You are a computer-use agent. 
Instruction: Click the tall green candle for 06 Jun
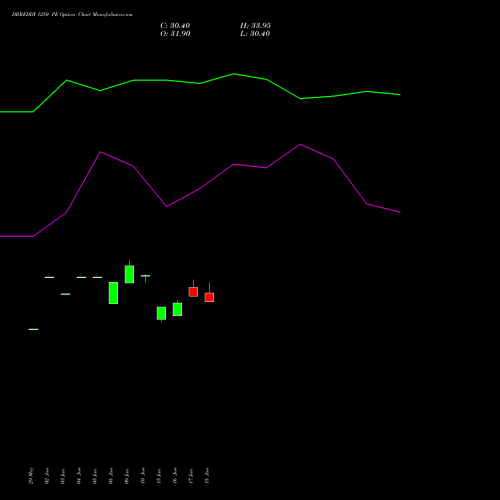point(113,293)
